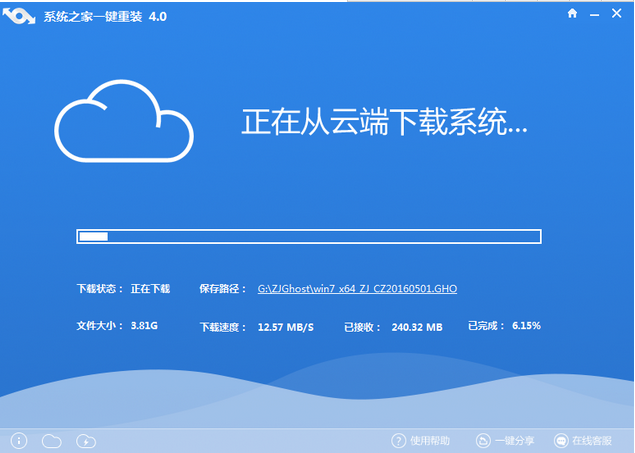Click the 6.15% completed percentage value

(526, 326)
